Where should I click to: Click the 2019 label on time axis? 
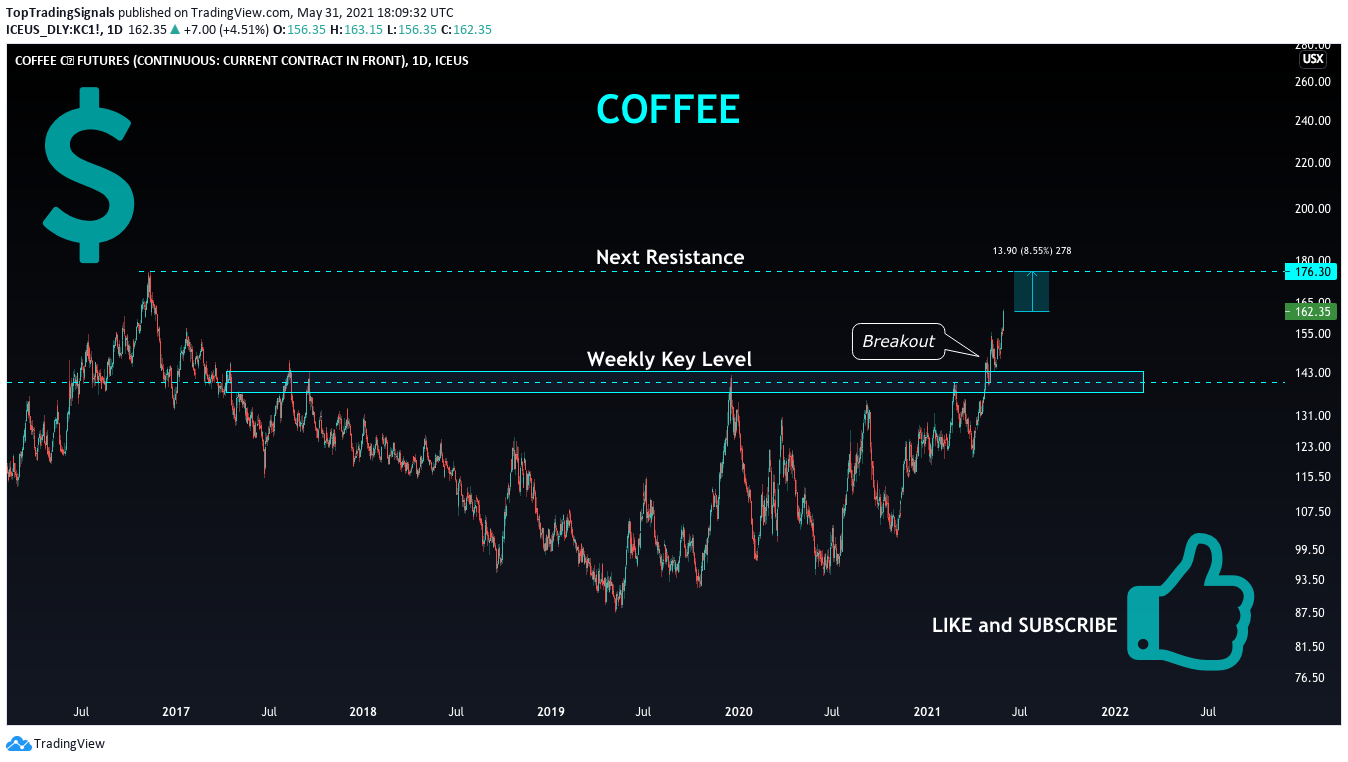[551, 712]
